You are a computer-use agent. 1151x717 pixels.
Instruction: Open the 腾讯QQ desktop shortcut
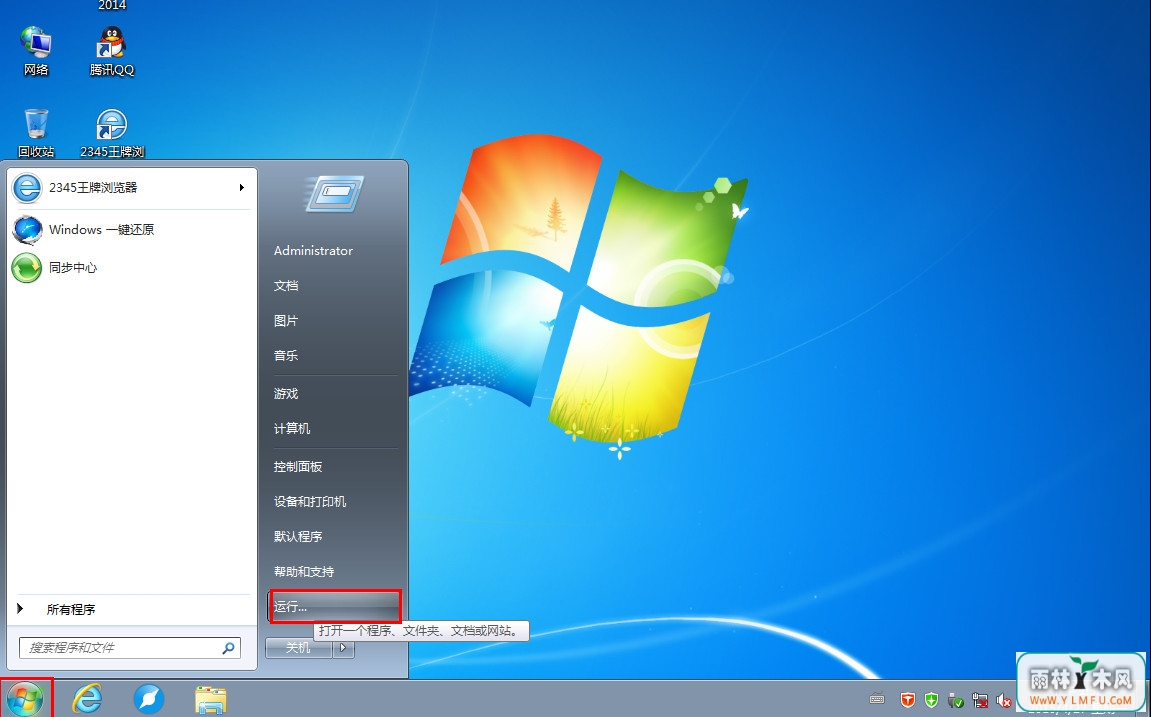(112, 51)
